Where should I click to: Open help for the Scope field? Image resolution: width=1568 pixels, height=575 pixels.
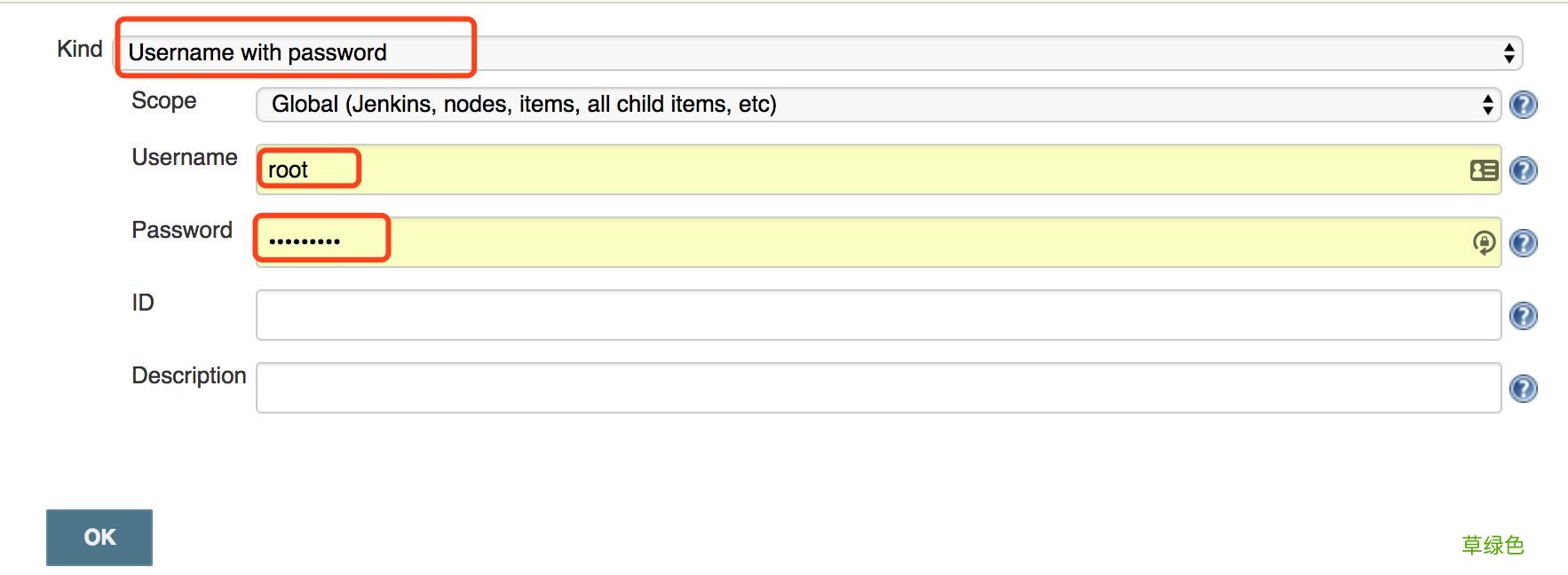point(1524,105)
